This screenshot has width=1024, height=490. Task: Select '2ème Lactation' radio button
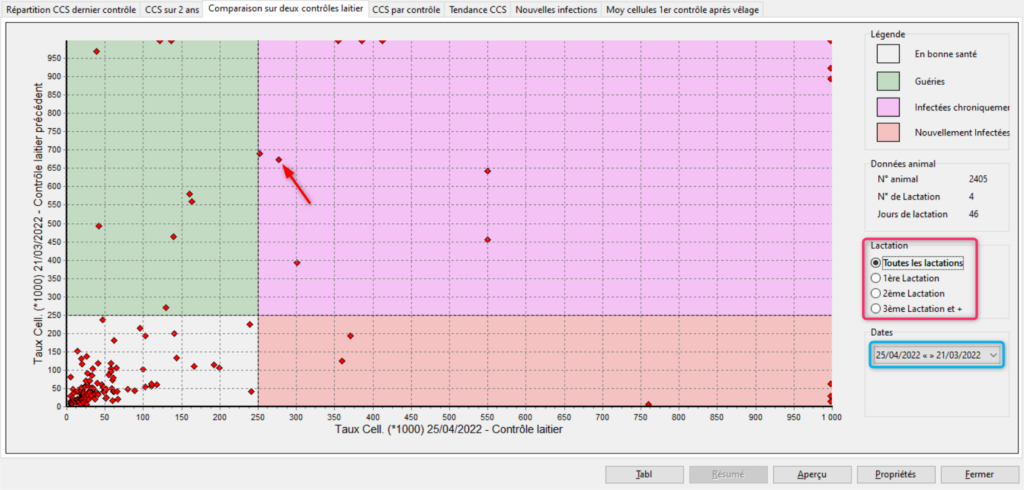point(877,294)
